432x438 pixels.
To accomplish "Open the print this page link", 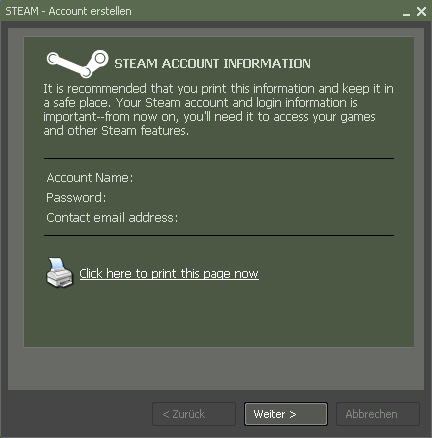I will tap(169, 274).
